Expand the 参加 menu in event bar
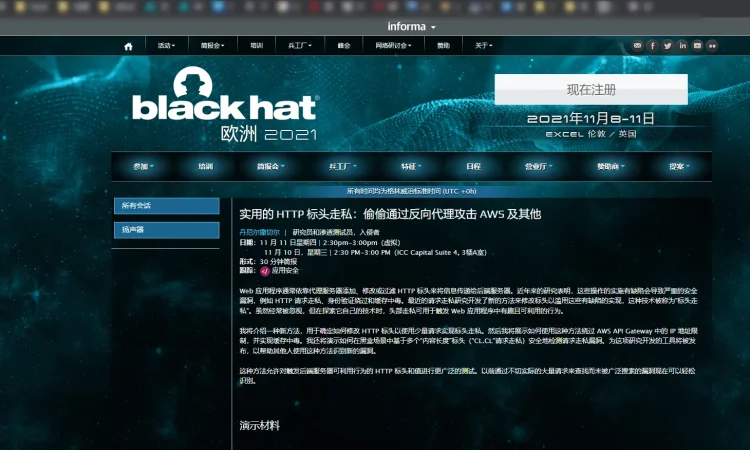Viewport: 750px width, 450px height. click(x=143, y=166)
